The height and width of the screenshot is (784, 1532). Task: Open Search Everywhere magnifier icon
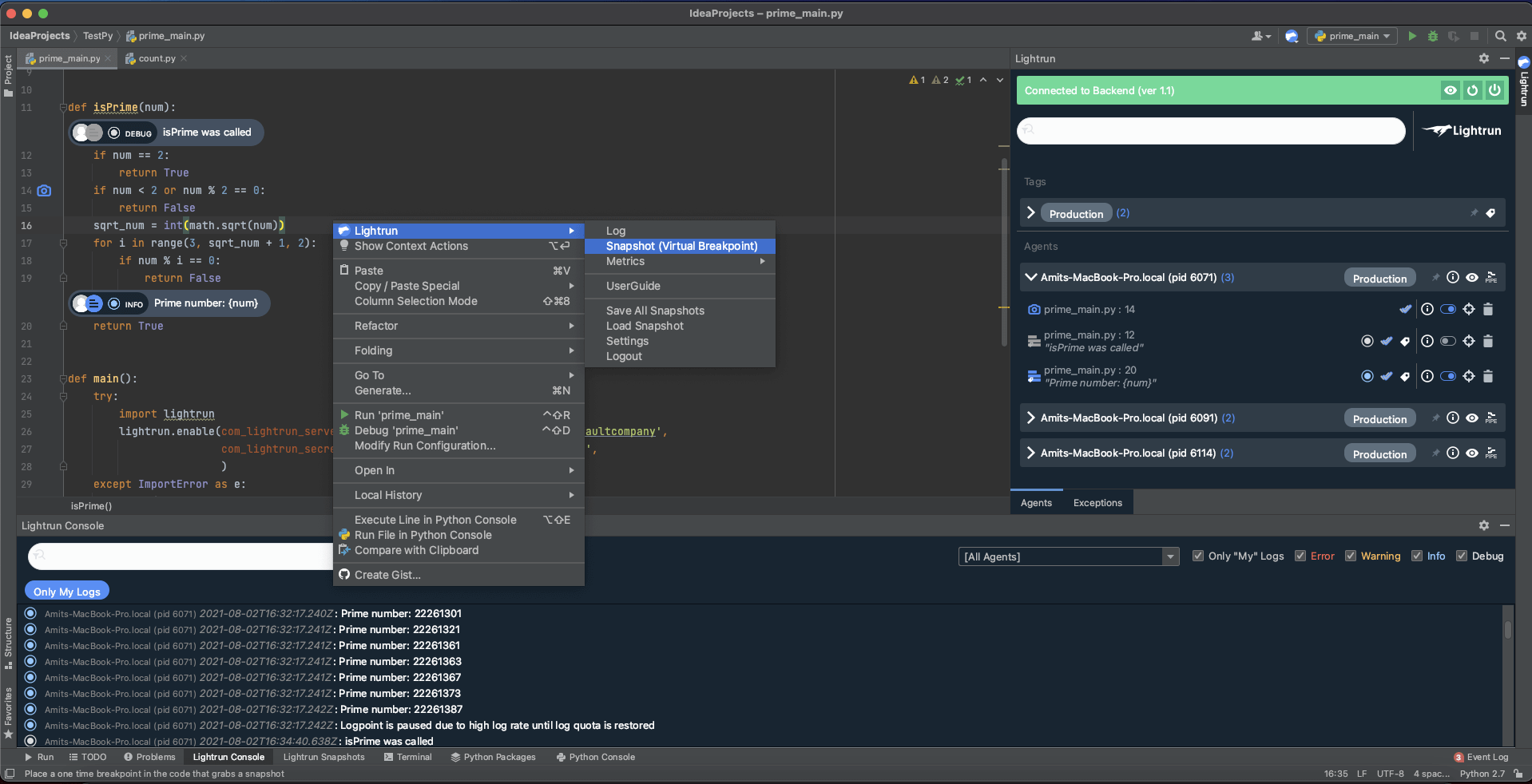coord(1500,36)
